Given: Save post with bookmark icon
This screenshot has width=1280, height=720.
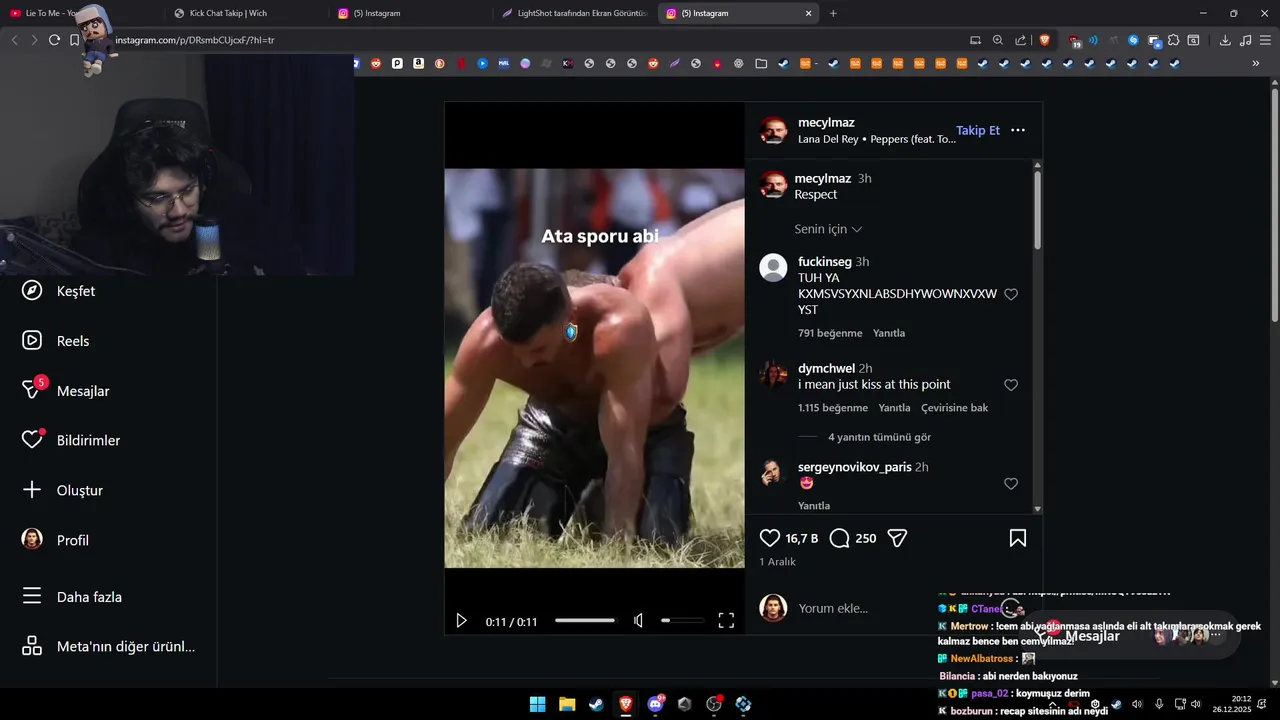Looking at the screenshot, I should pos(1018,538).
